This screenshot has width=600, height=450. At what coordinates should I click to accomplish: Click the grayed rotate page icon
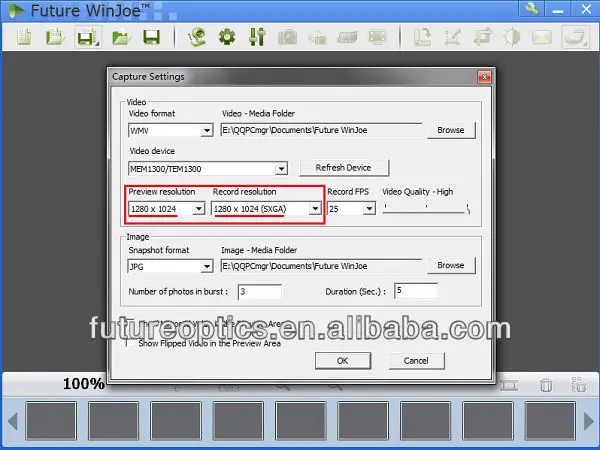pos(422,38)
